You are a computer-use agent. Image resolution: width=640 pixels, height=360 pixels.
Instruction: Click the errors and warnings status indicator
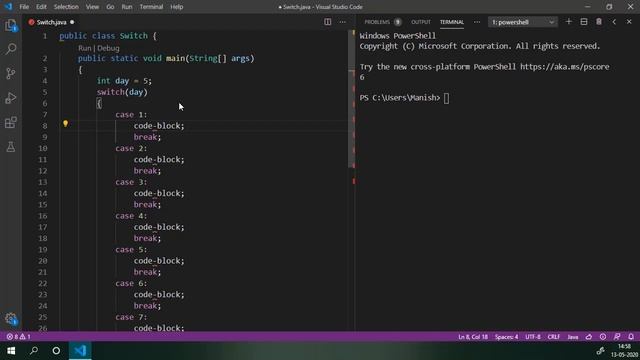(19, 337)
